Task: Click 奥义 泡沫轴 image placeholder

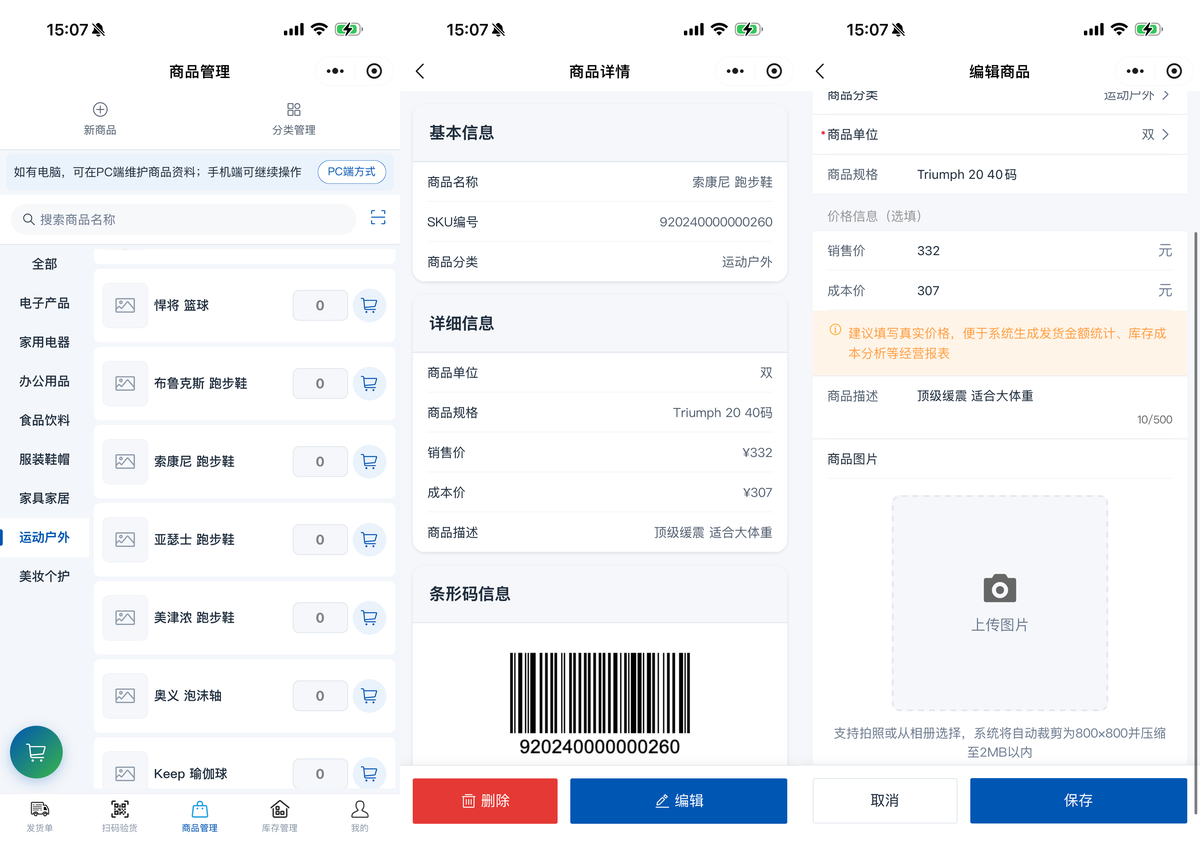Action: tap(125, 696)
